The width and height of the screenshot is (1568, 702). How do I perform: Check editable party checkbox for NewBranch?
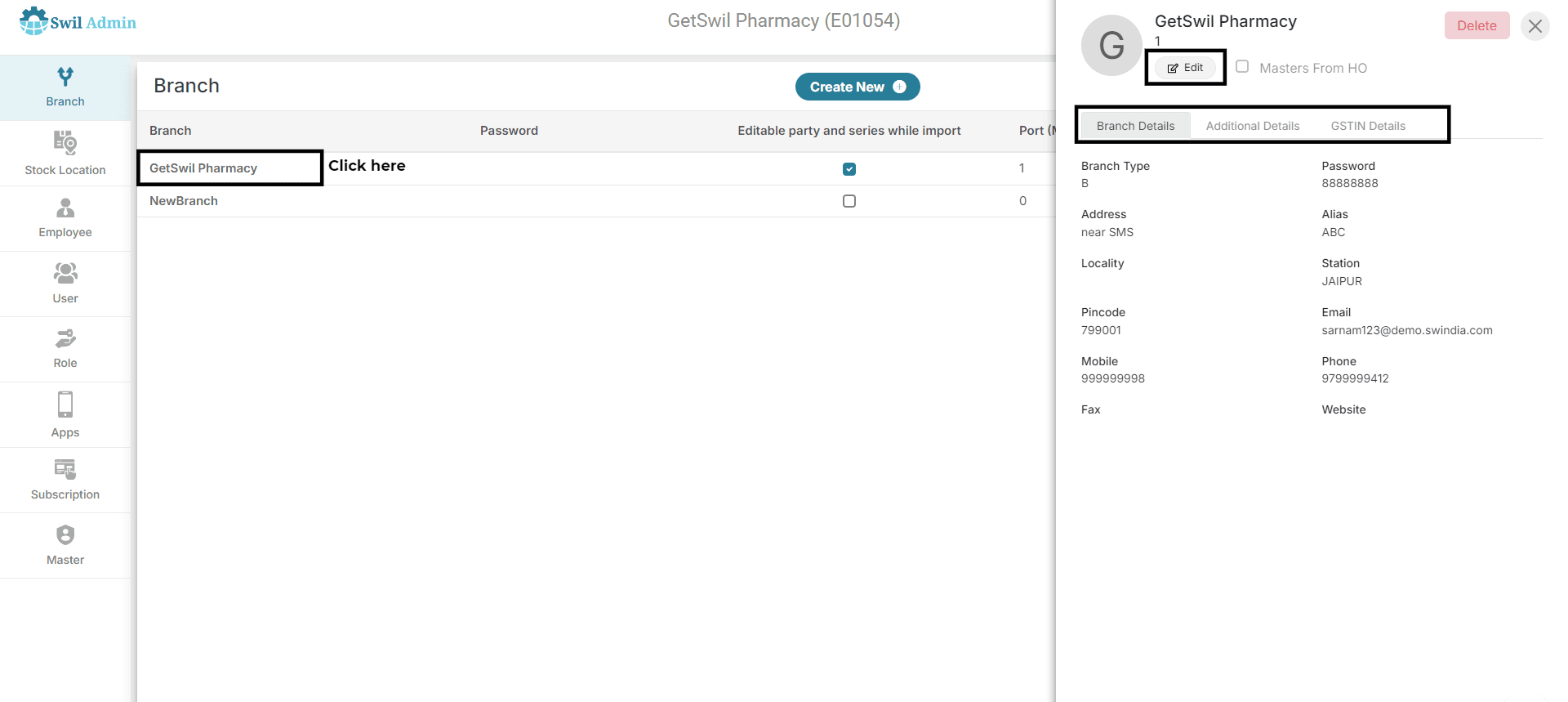coord(849,201)
